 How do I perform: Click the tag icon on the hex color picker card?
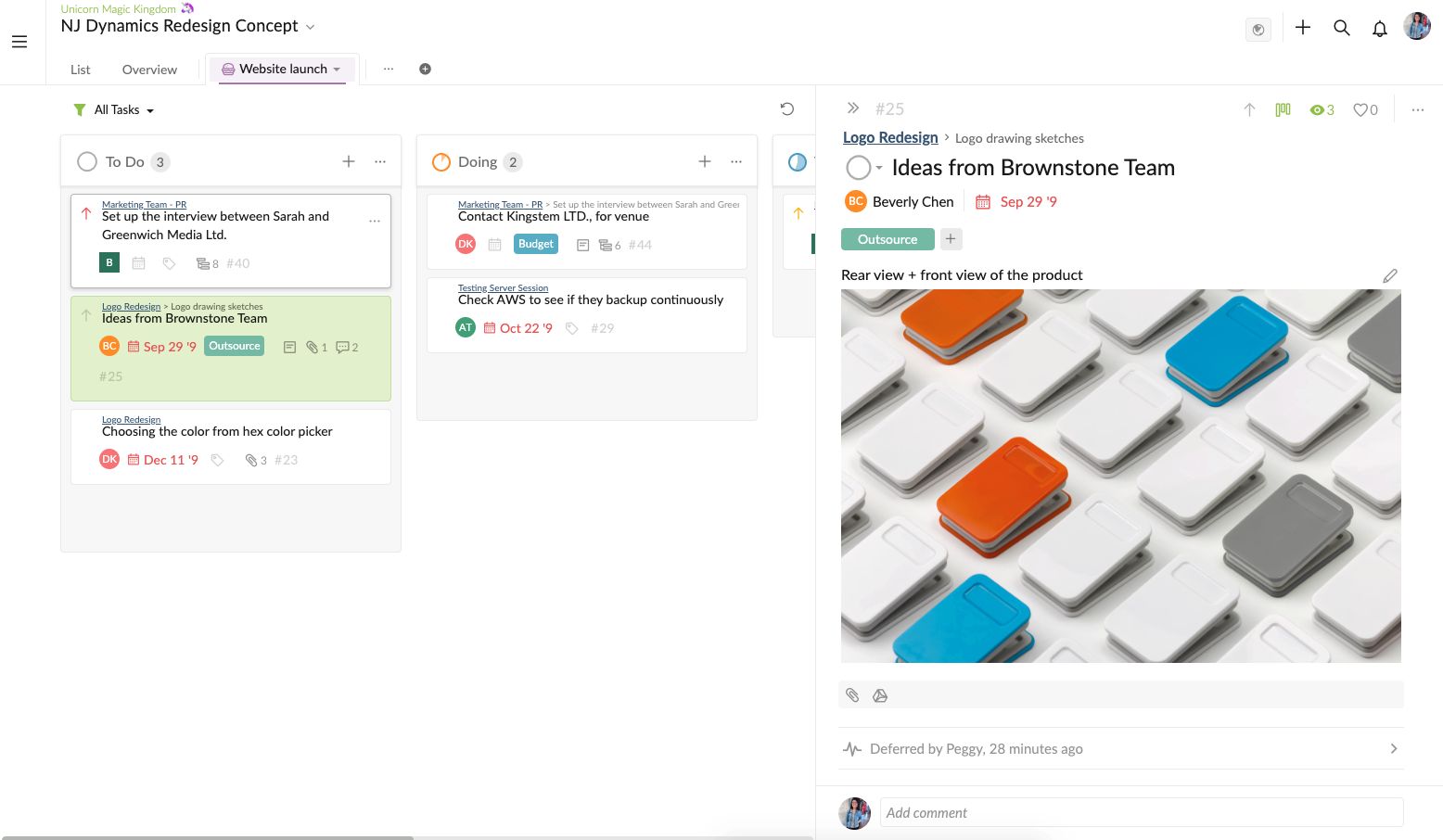[x=218, y=460]
